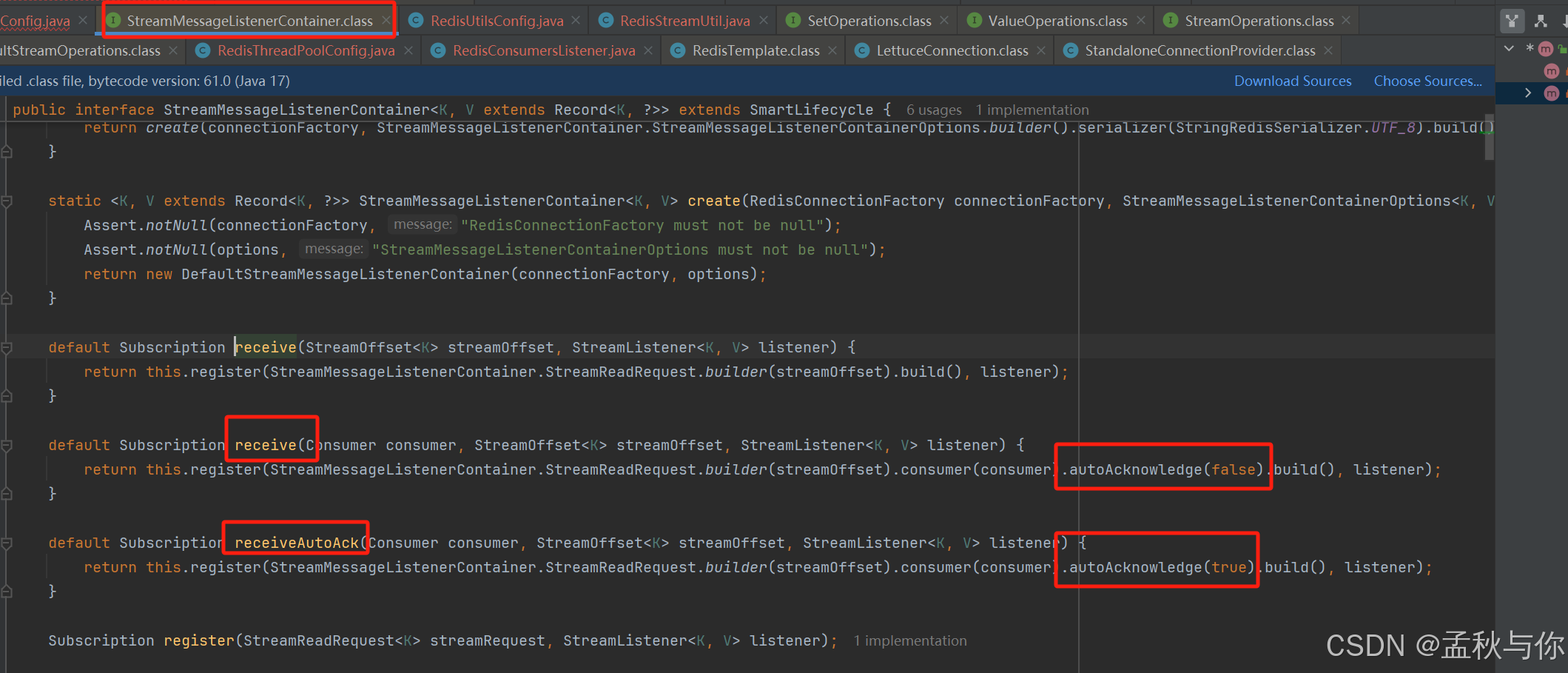Screen dimensions: 1568x673
Task: Close the LettuceConnection.class tab
Action: [x=1041, y=50]
